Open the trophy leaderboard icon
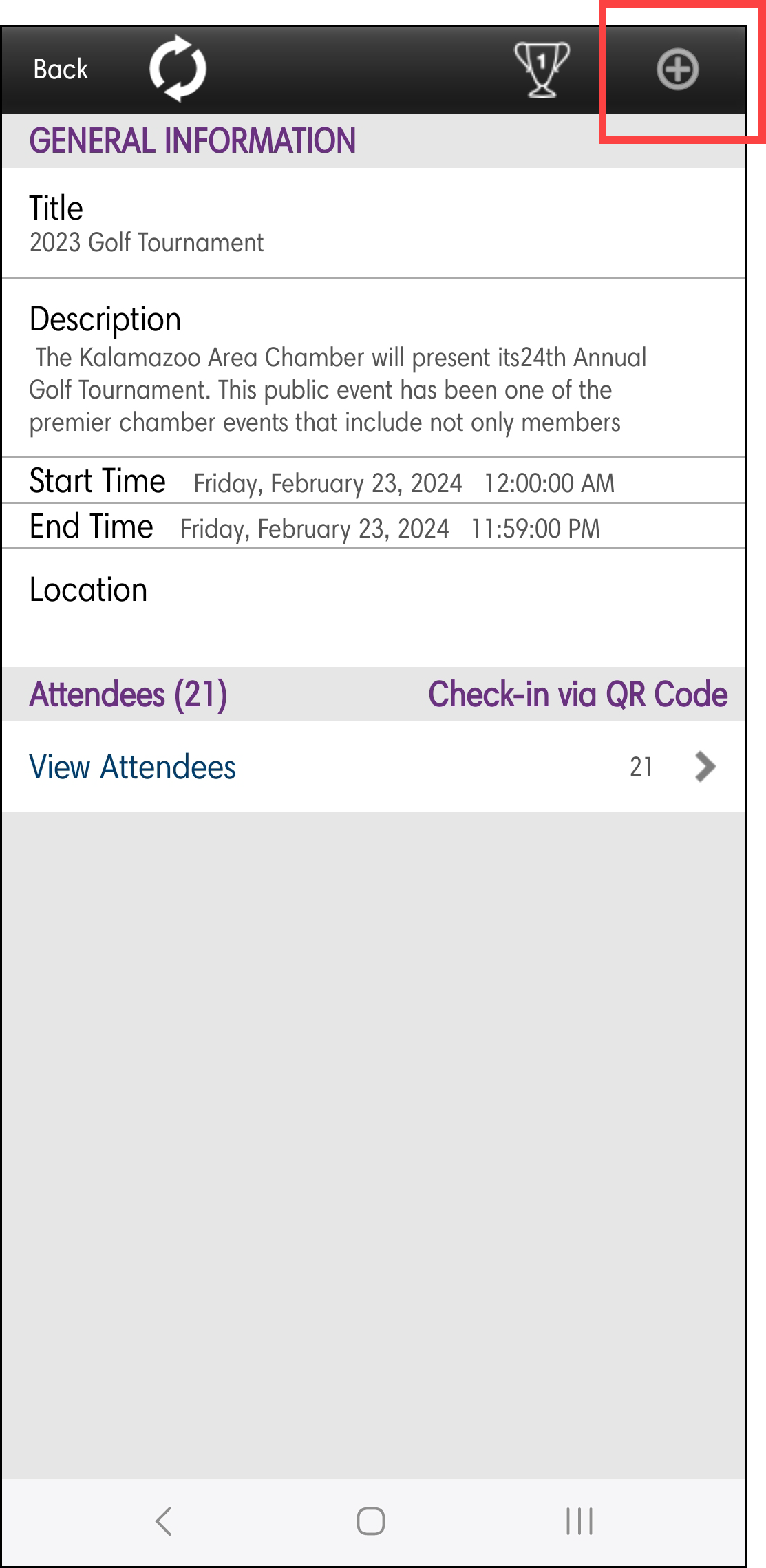766x1568 pixels. (x=542, y=69)
